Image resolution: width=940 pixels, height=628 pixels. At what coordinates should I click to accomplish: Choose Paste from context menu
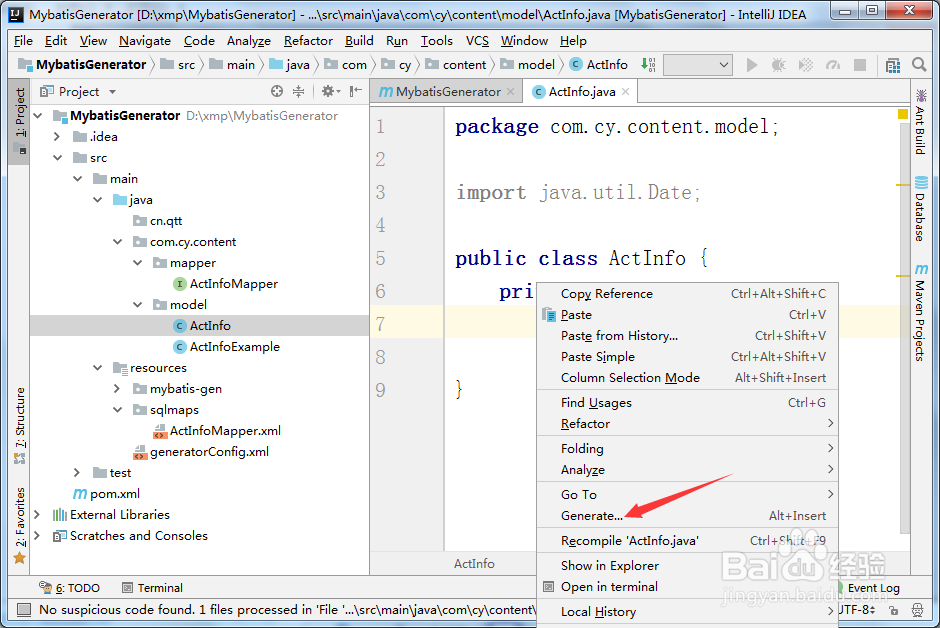tap(687, 315)
